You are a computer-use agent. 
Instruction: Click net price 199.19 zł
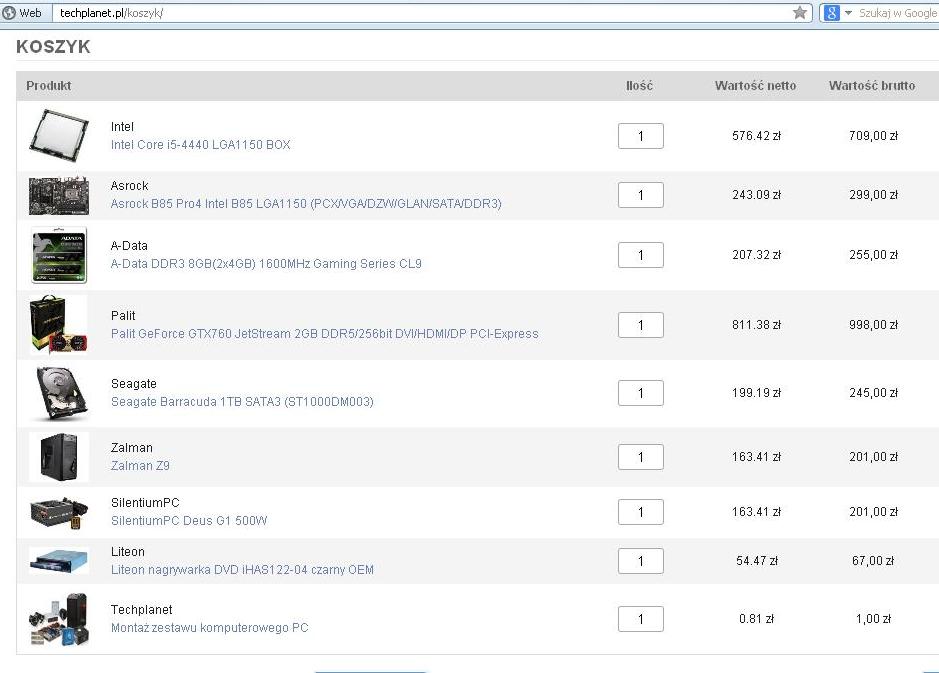[756, 393]
